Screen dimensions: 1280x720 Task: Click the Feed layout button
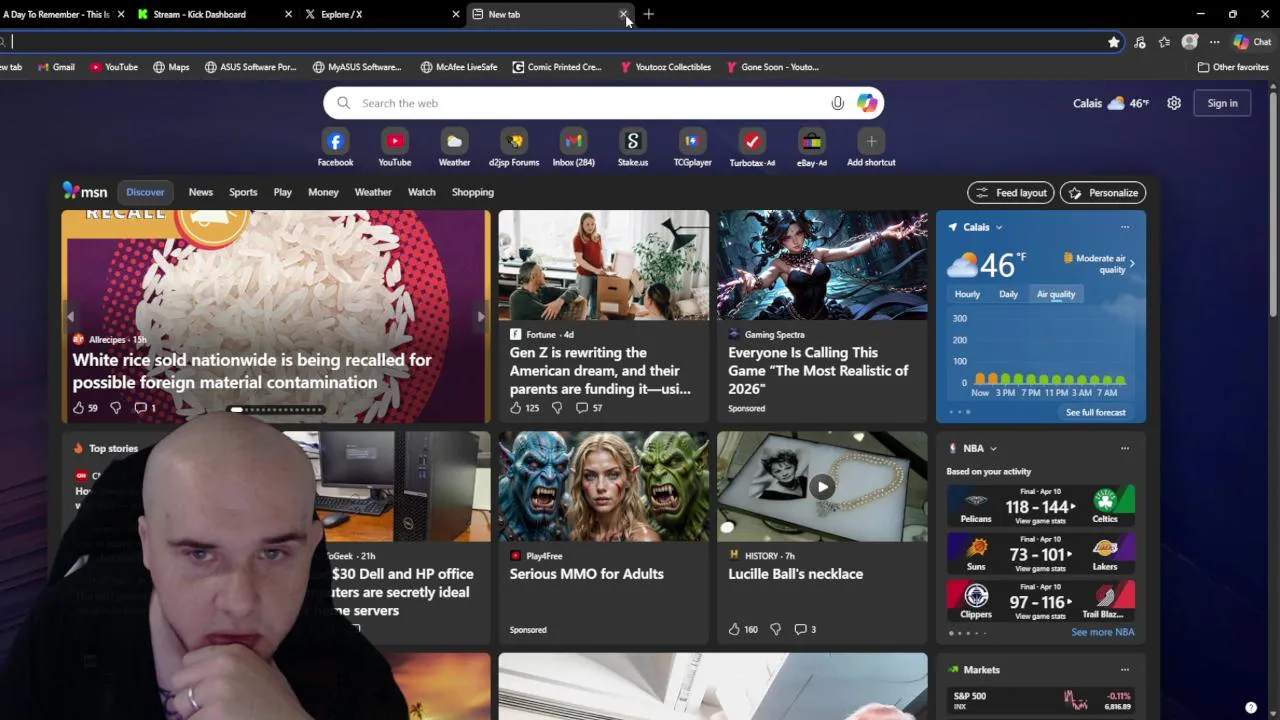1011,193
